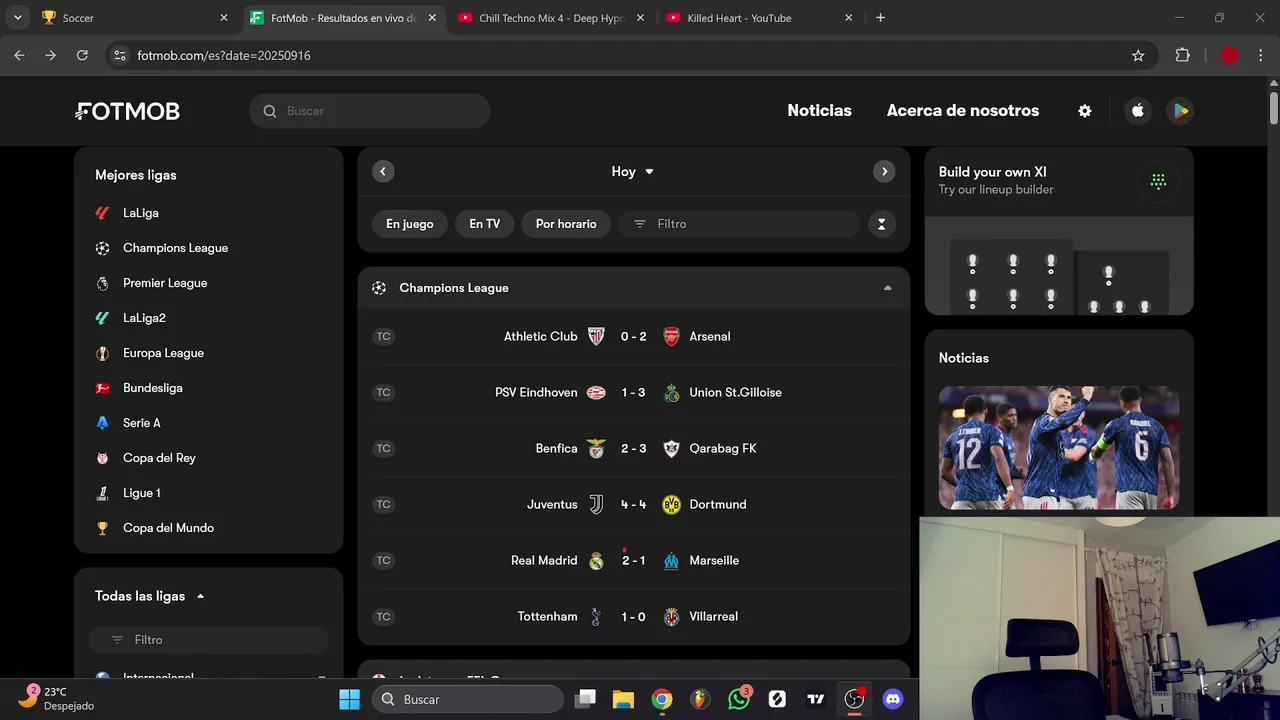The width and height of the screenshot is (1280, 720).
Task: Open WhatsApp from taskbar
Action: click(x=739, y=699)
